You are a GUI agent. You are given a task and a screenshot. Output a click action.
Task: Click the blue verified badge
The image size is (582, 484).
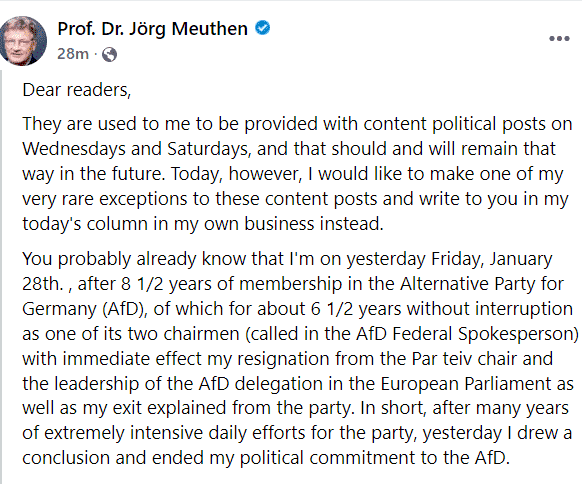263,28
